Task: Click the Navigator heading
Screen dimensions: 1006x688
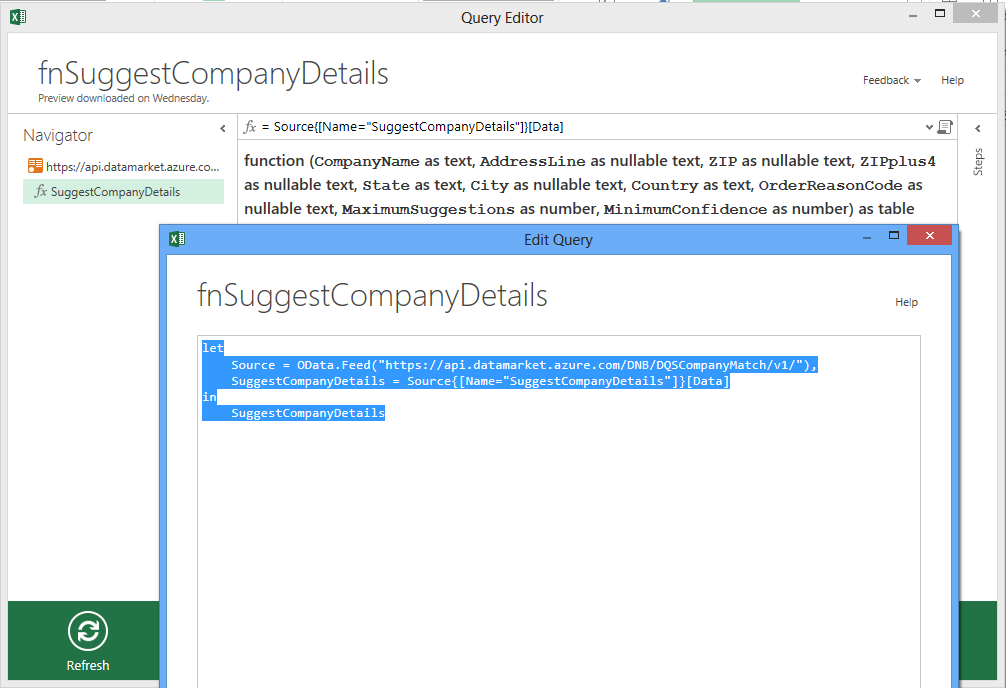Action: pos(58,135)
